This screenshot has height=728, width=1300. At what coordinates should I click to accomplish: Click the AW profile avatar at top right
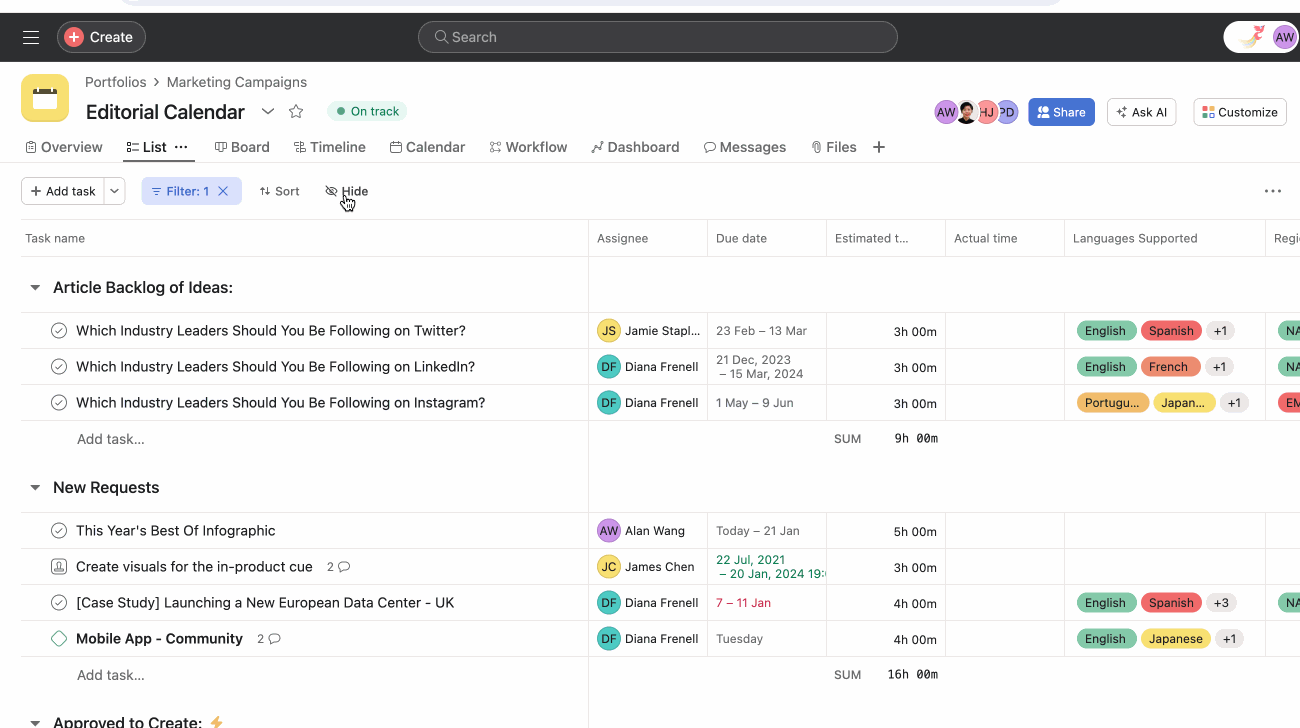(1284, 37)
